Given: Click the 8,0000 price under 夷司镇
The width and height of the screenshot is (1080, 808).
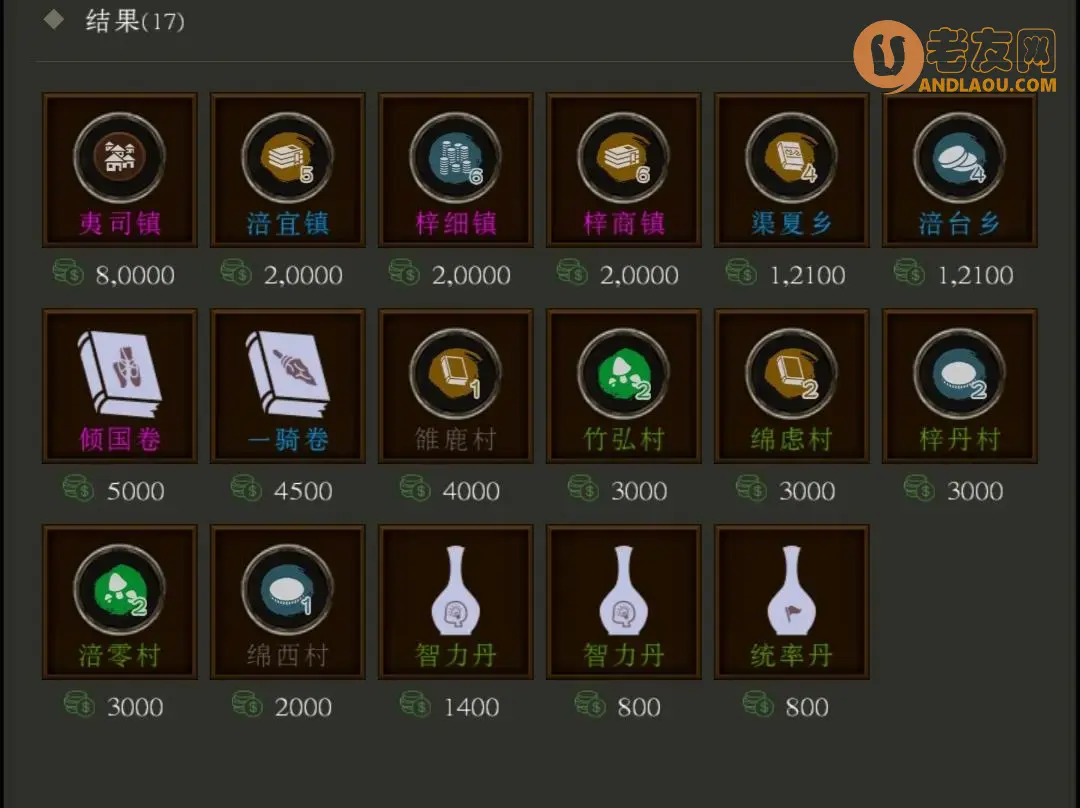Looking at the screenshot, I should click(x=135, y=276).
